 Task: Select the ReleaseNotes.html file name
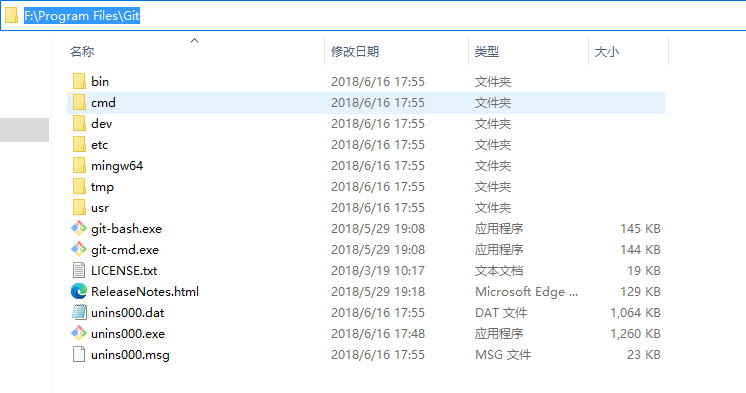145,291
